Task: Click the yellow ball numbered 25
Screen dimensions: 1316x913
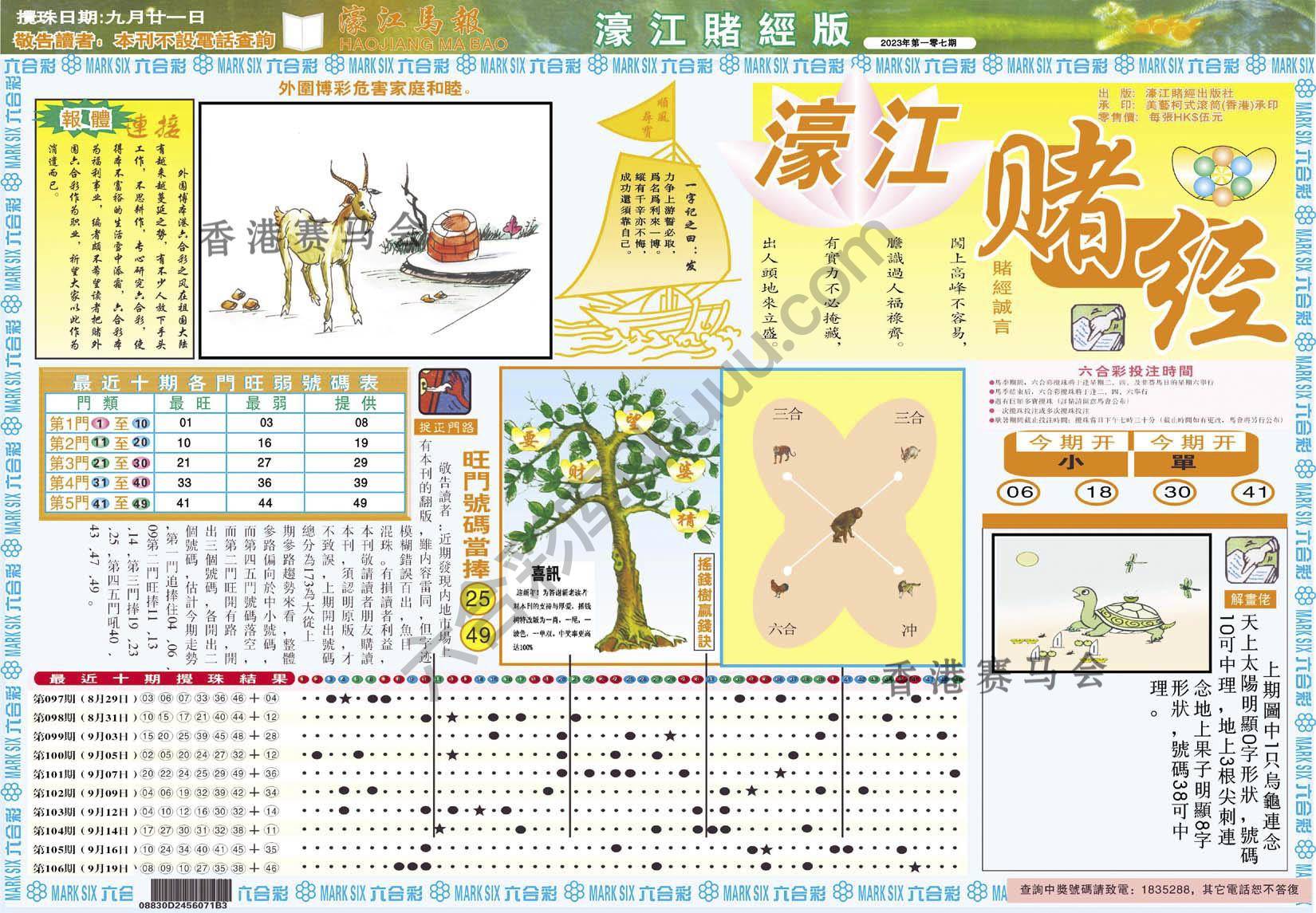Action: point(479,598)
